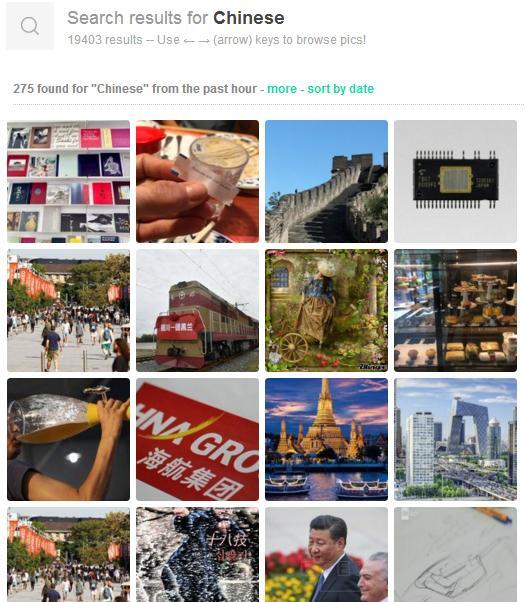Click the magnifying glass search icon

tap(30, 26)
